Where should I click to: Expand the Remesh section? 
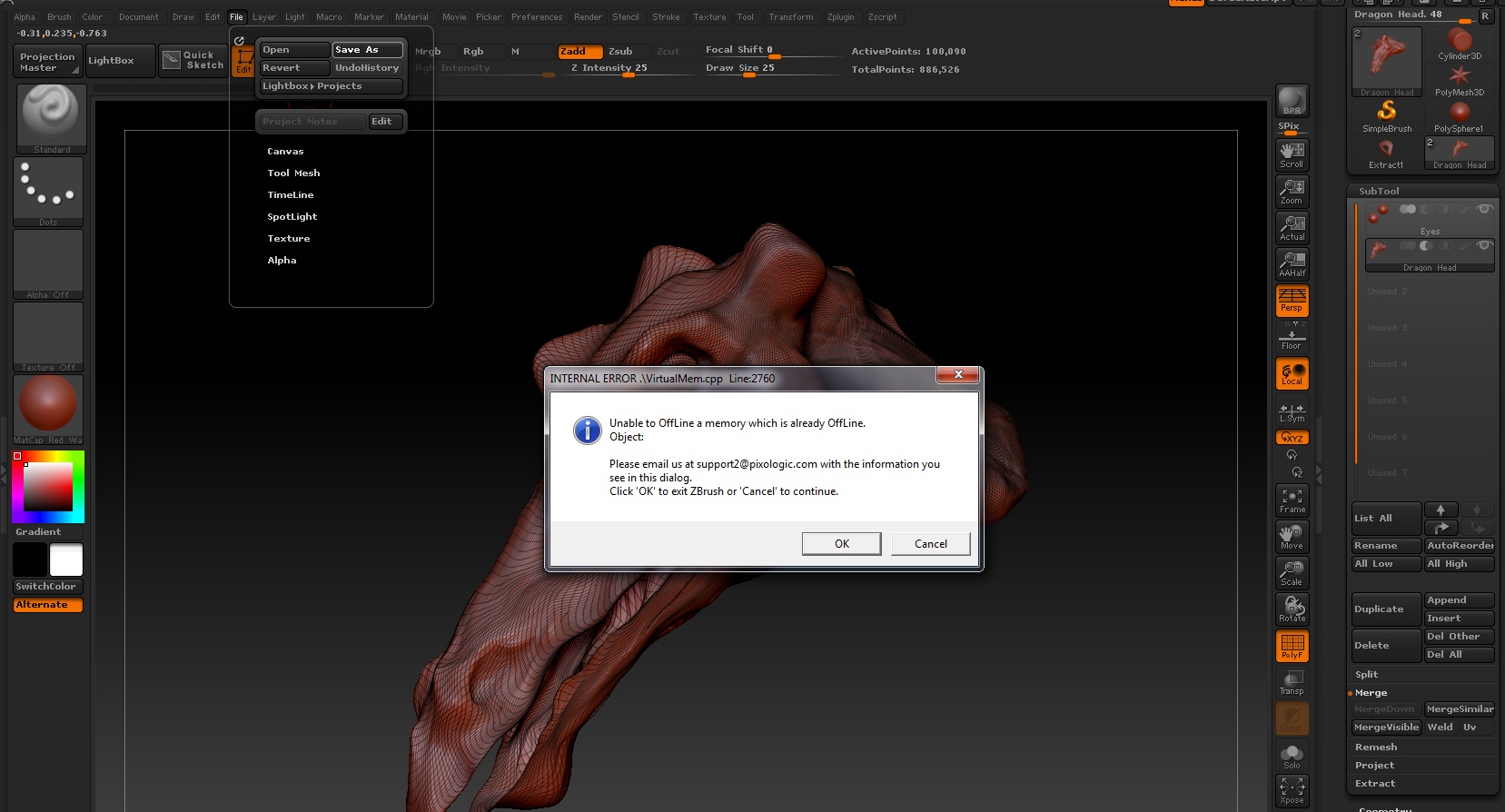pos(1376,748)
